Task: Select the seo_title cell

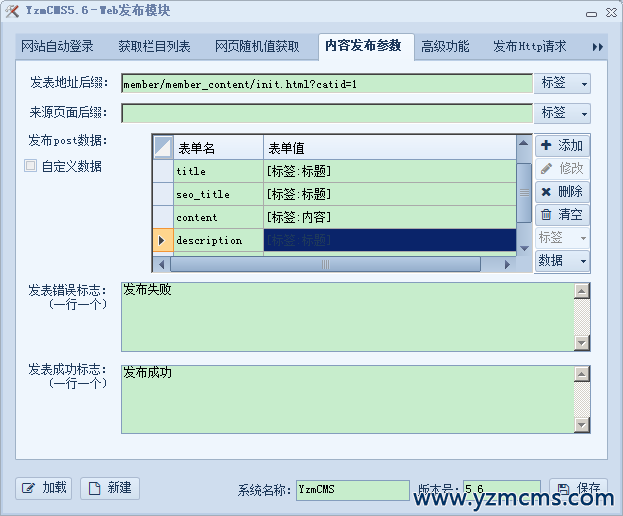Action: coord(218,194)
